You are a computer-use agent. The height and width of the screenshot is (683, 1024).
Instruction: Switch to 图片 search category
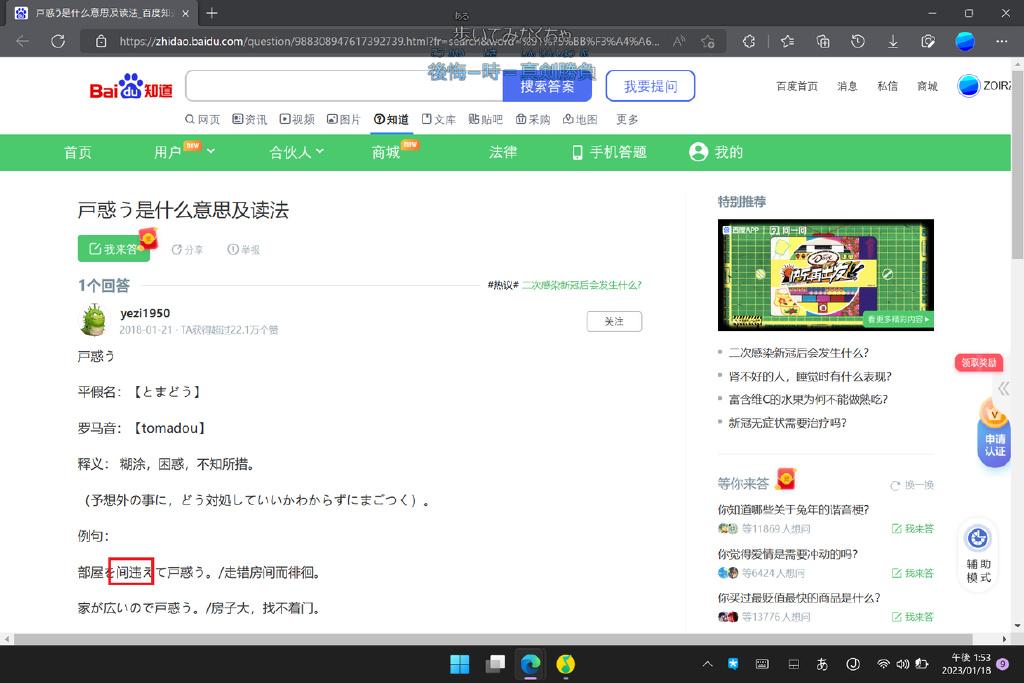pos(344,119)
